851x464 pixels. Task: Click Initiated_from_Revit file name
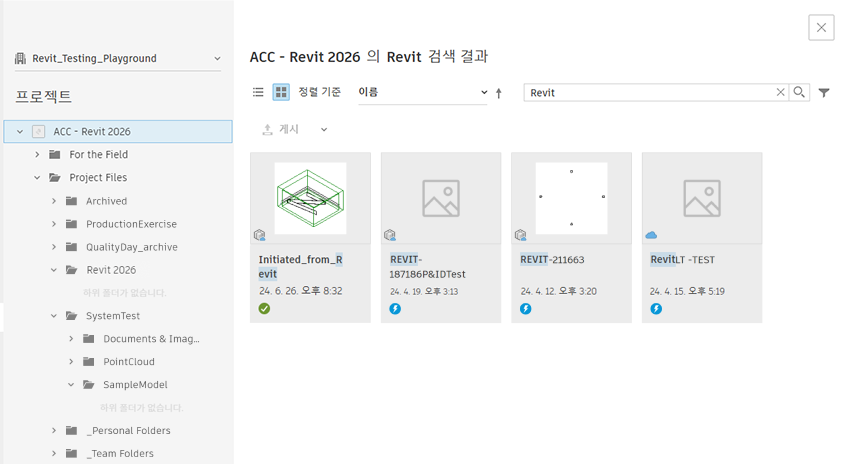(300, 266)
